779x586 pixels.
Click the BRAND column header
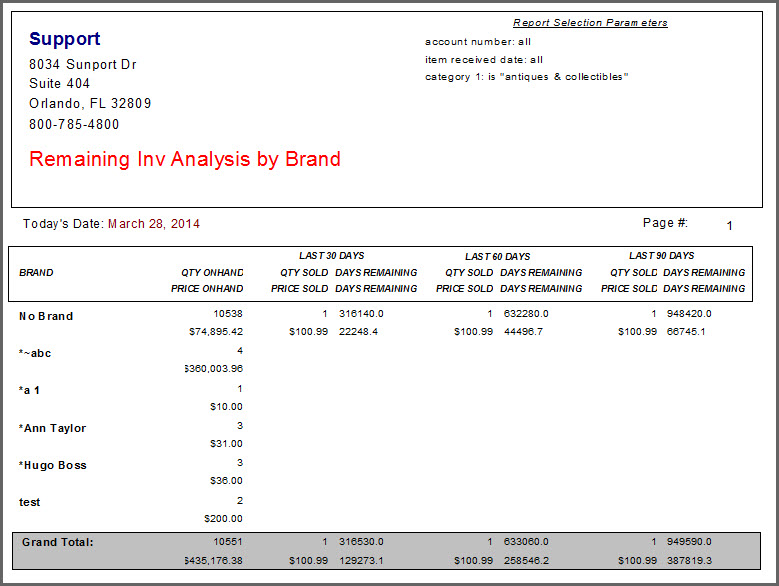click(36, 273)
